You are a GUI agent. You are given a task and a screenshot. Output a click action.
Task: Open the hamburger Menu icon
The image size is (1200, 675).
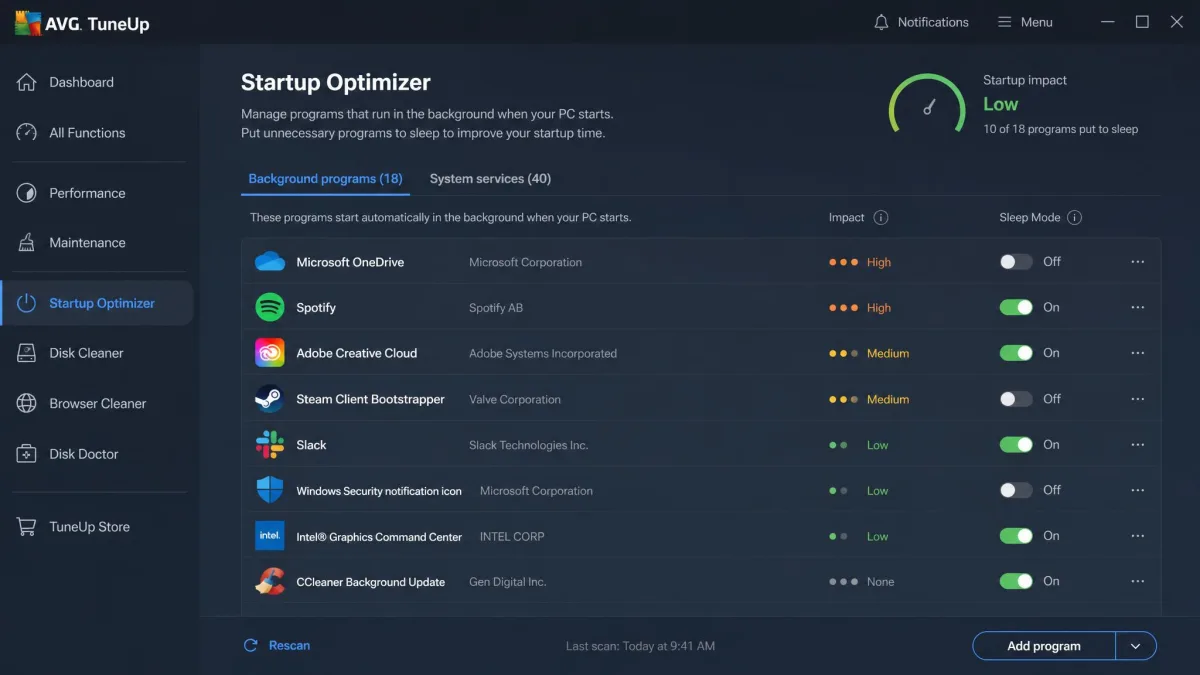click(1005, 22)
